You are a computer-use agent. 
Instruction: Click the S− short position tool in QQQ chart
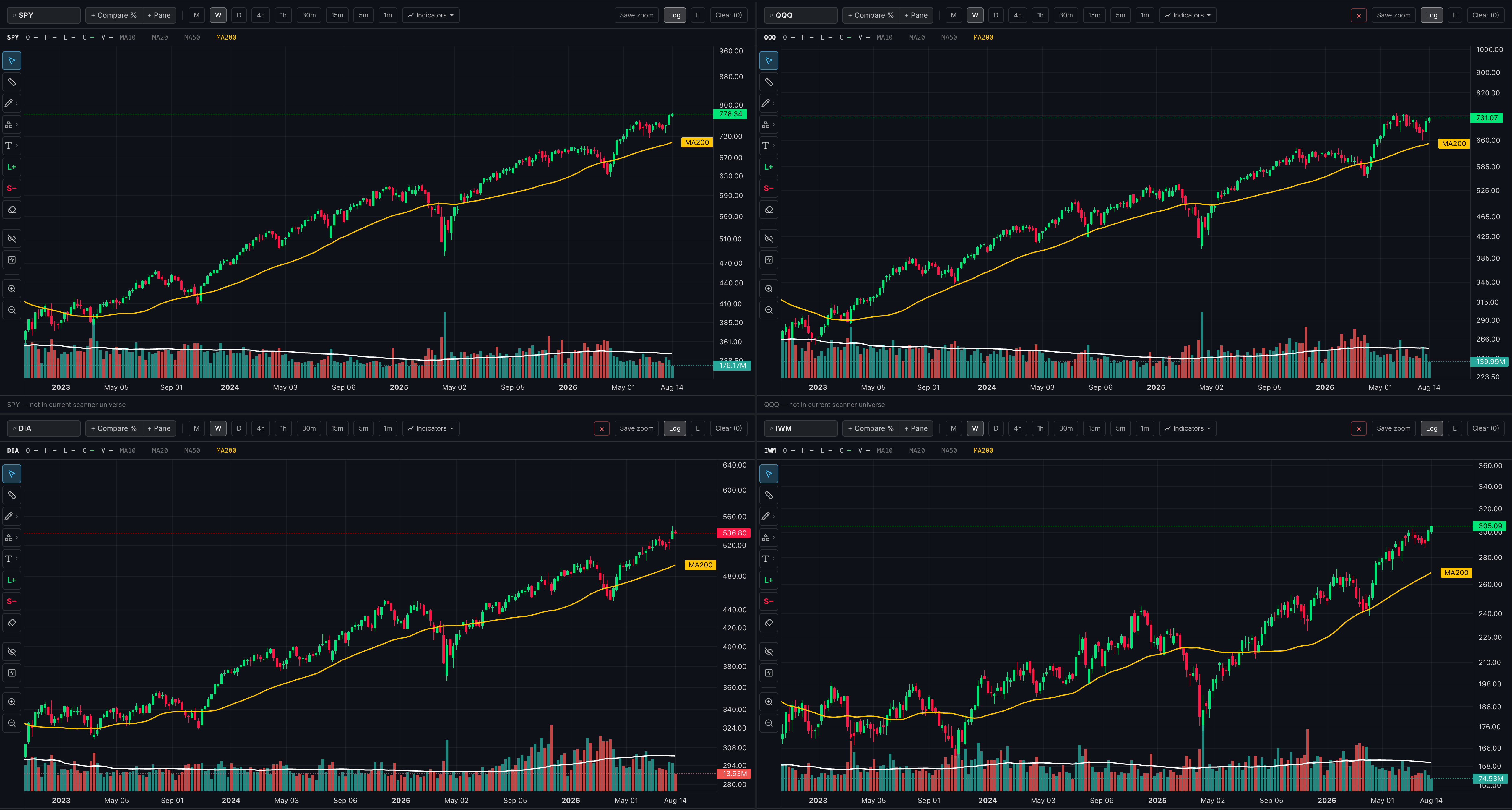(x=769, y=189)
